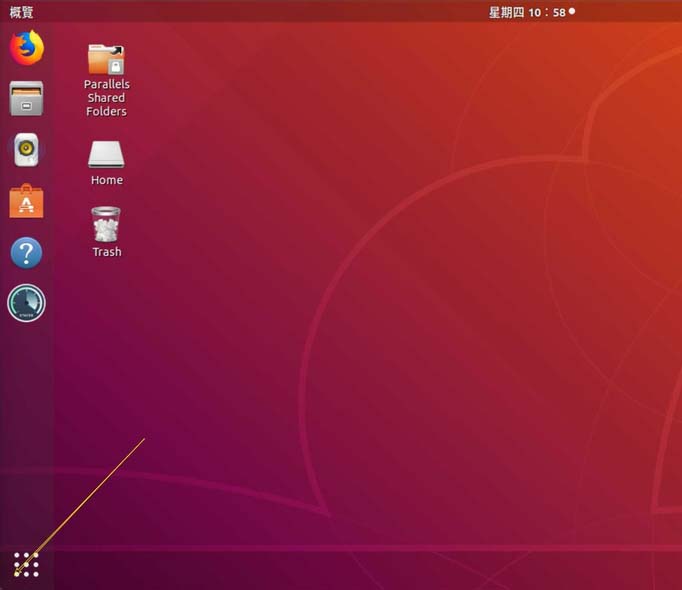This screenshot has width=682, height=590.
Task: Click empty top bar area right of clock
Action: [626, 12]
